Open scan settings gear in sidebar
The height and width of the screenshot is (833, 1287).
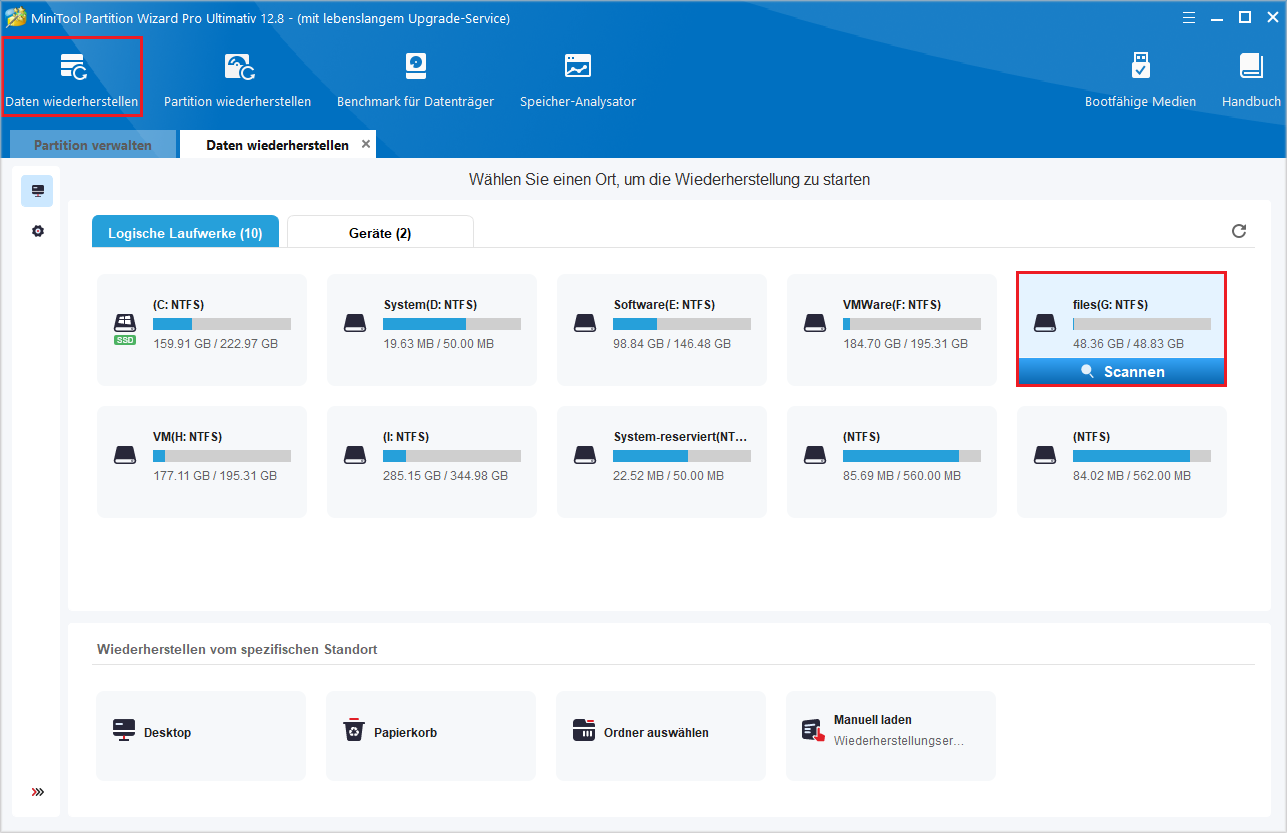click(38, 231)
